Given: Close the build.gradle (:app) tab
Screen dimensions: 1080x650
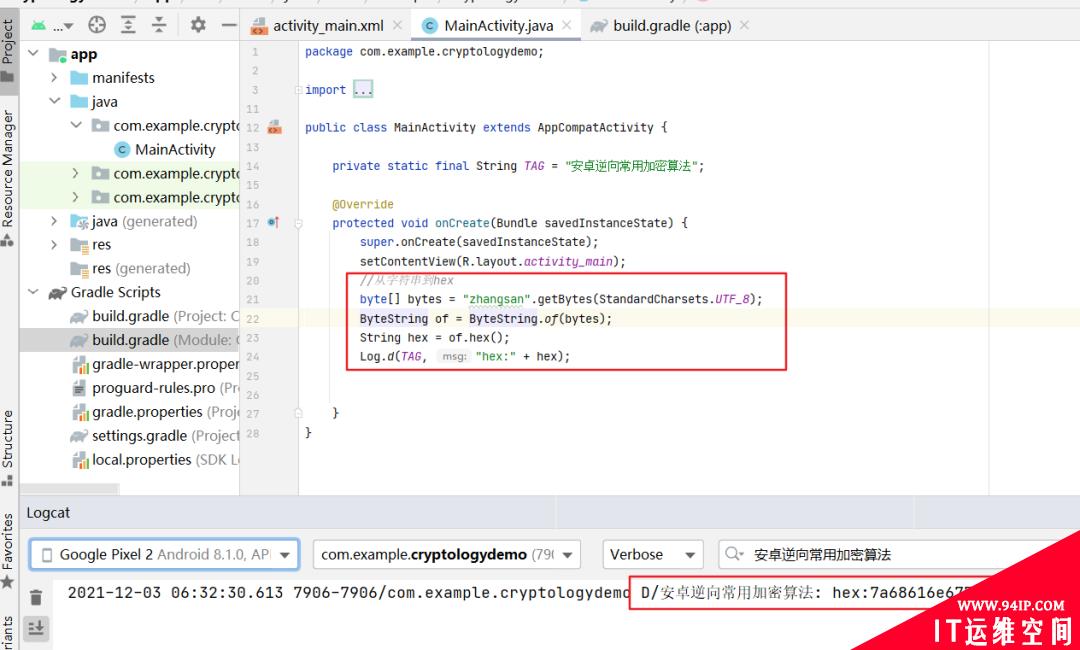Looking at the screenshot, I should 745,25.
